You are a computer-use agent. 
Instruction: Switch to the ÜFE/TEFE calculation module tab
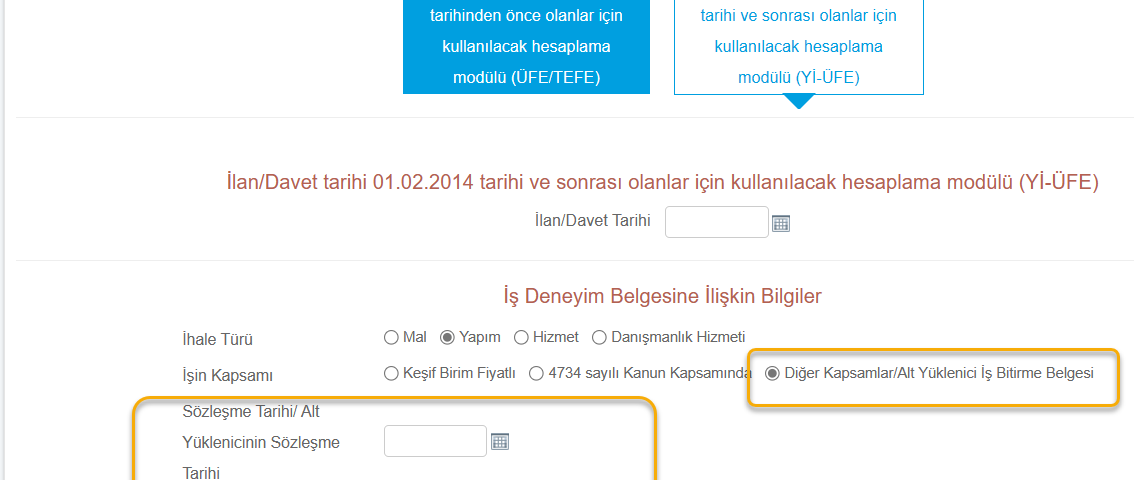(526, 47)
